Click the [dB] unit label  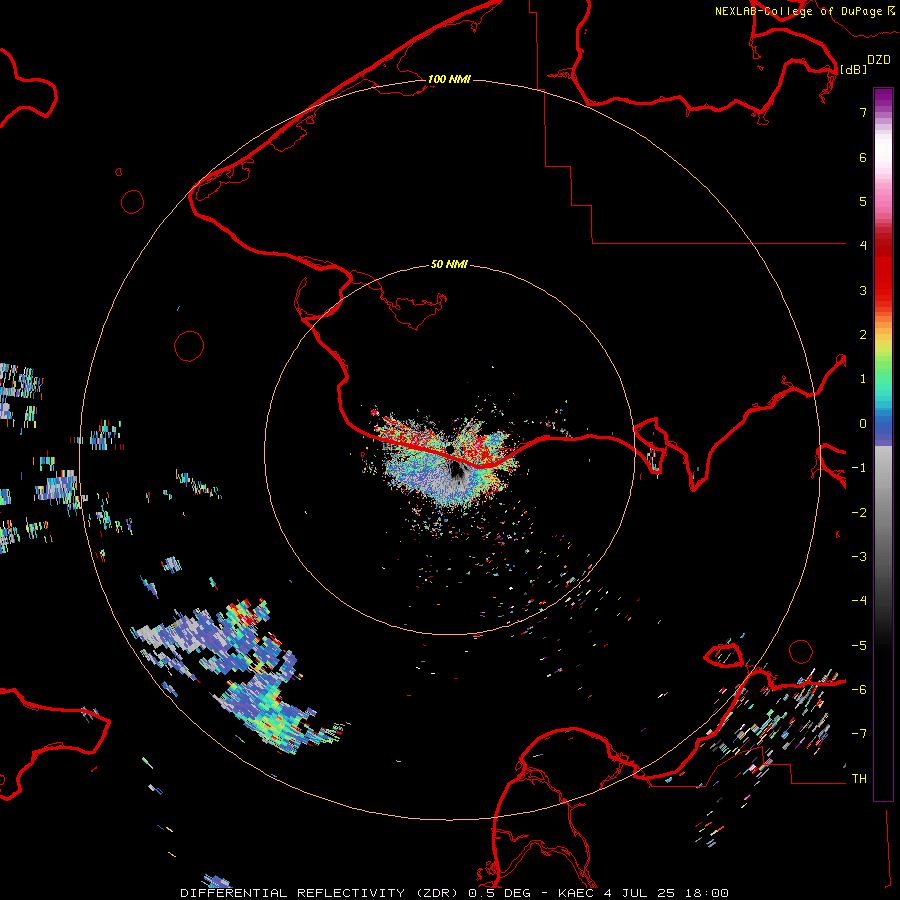point(853,69)
